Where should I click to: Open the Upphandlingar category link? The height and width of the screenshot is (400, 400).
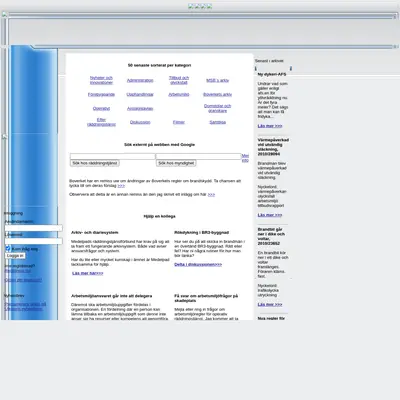point(140,94)
